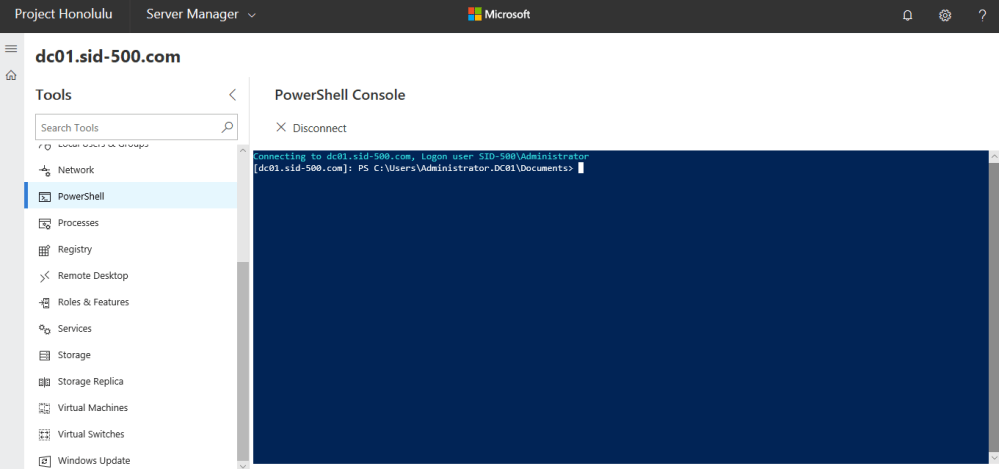Disconnect the PowerShell session
The image size is (999, 469).
(x=311, y=128)
